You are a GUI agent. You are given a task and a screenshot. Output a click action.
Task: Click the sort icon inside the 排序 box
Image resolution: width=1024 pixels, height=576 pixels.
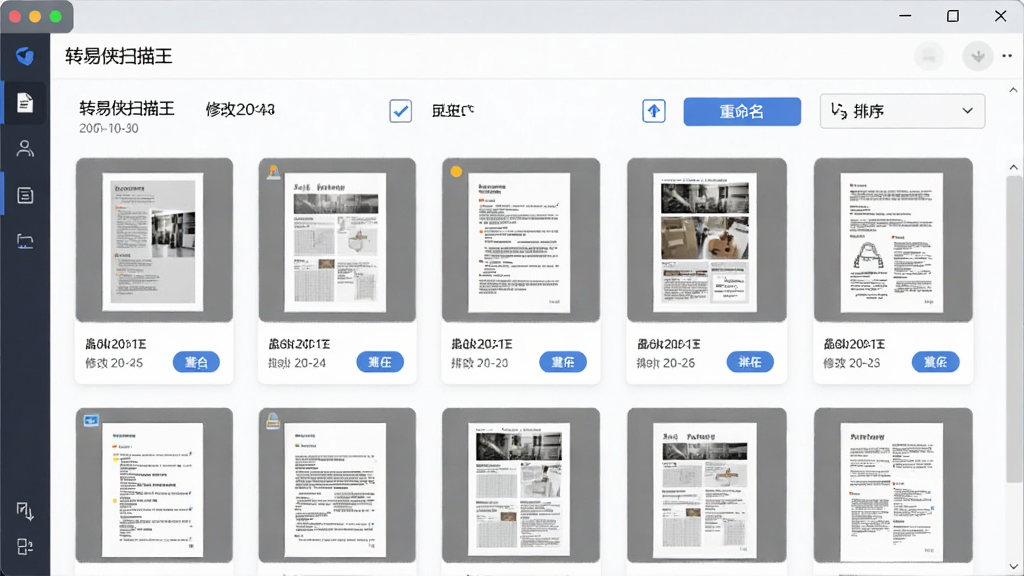(x=839, y=111)
